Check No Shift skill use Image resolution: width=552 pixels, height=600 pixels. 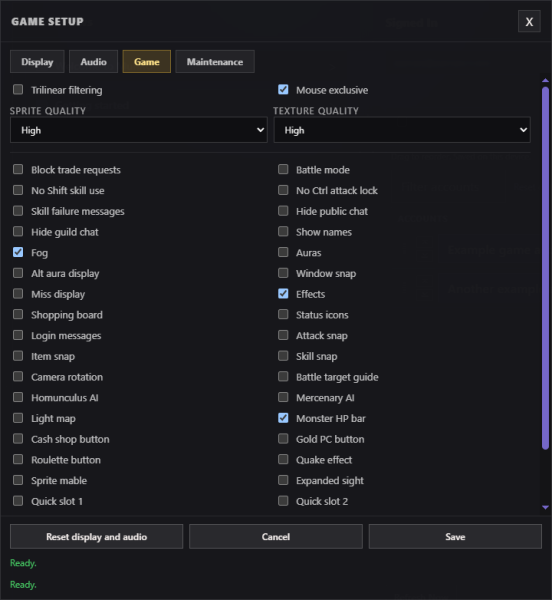coord(18,190)
